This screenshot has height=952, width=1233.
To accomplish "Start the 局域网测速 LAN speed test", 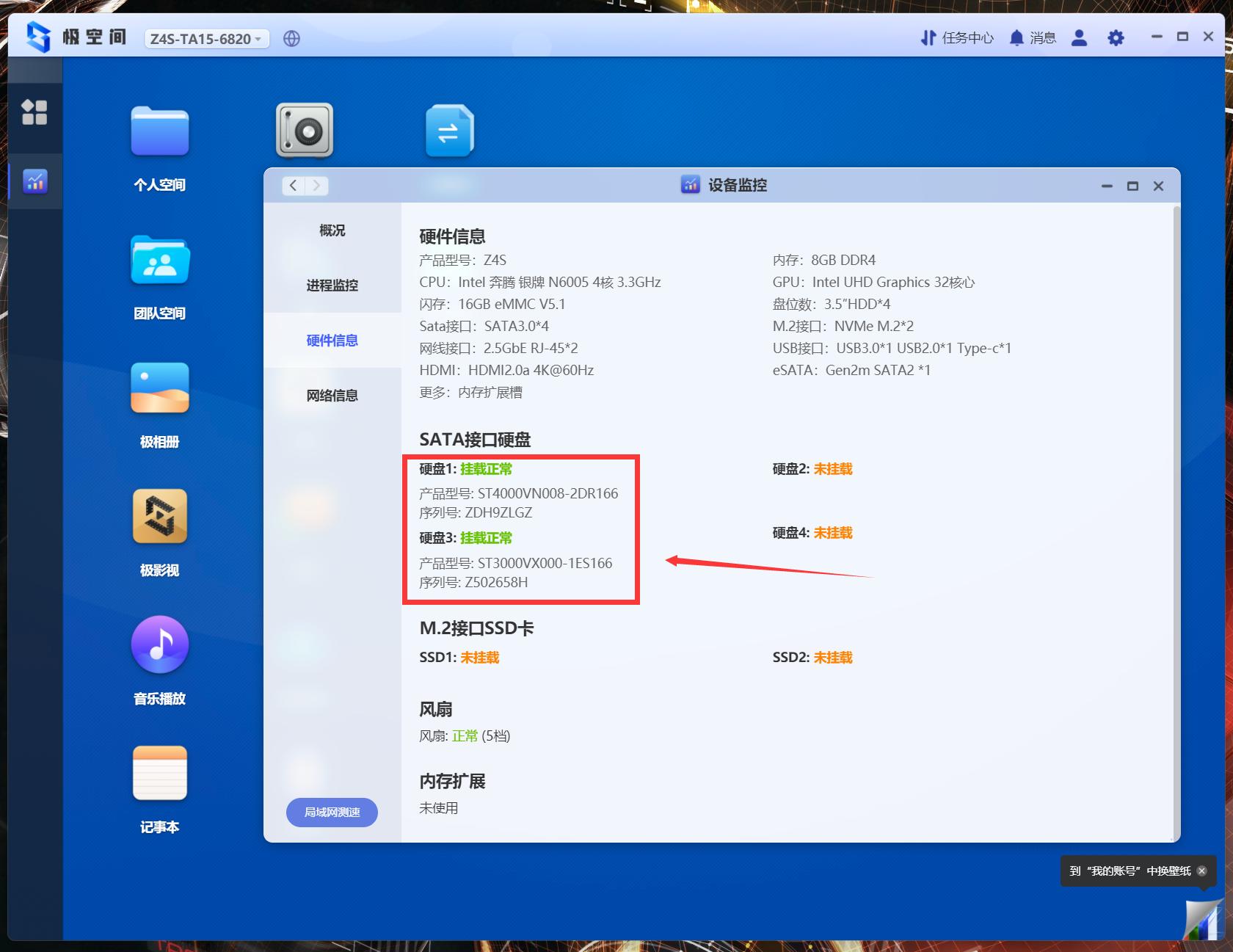I will coord(331,813).
